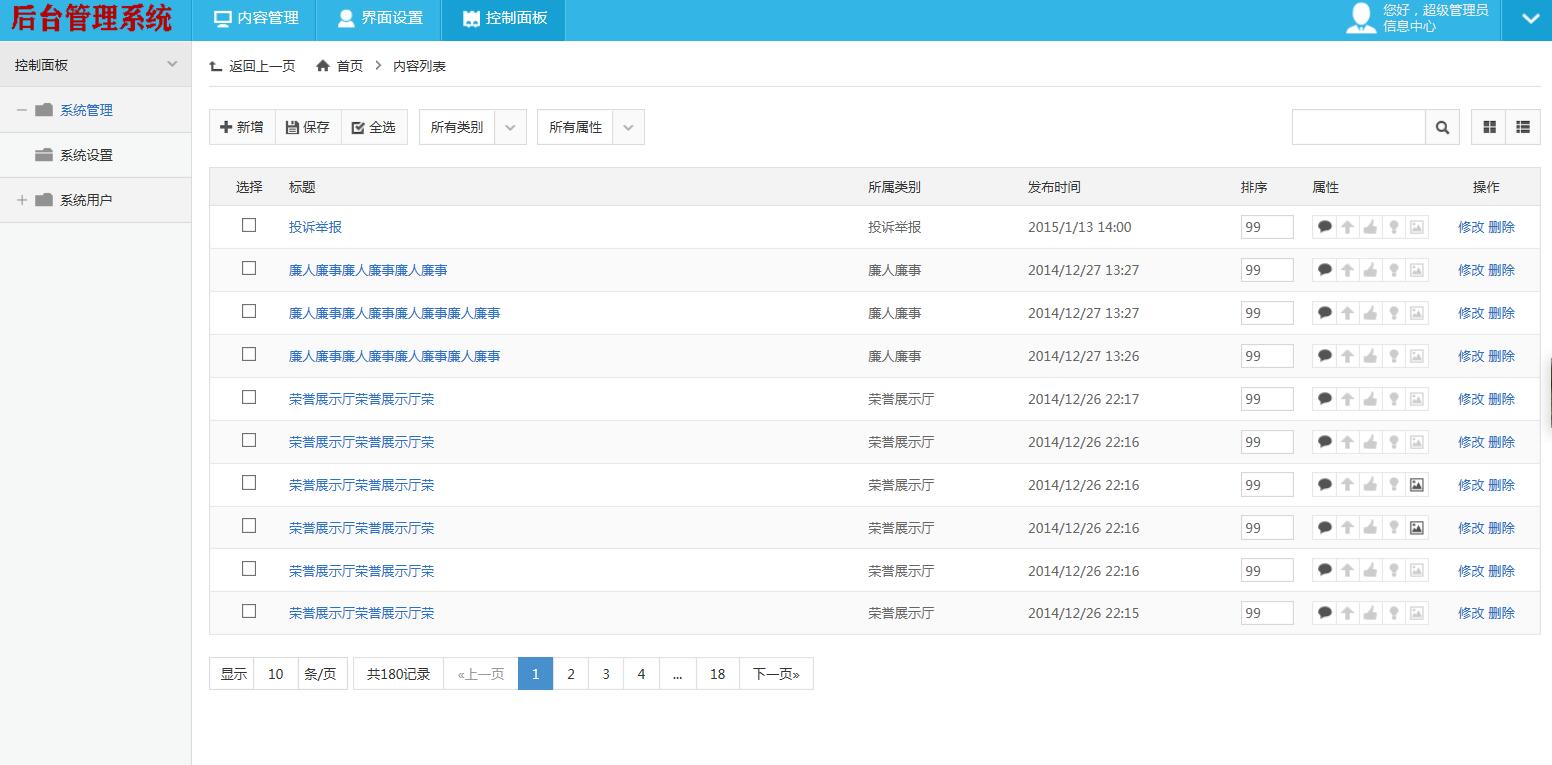Switch to the 界面设置 tab
The height and width of the screenshot is (765, 1552).
pyautogui.click(x=380, y=19)
